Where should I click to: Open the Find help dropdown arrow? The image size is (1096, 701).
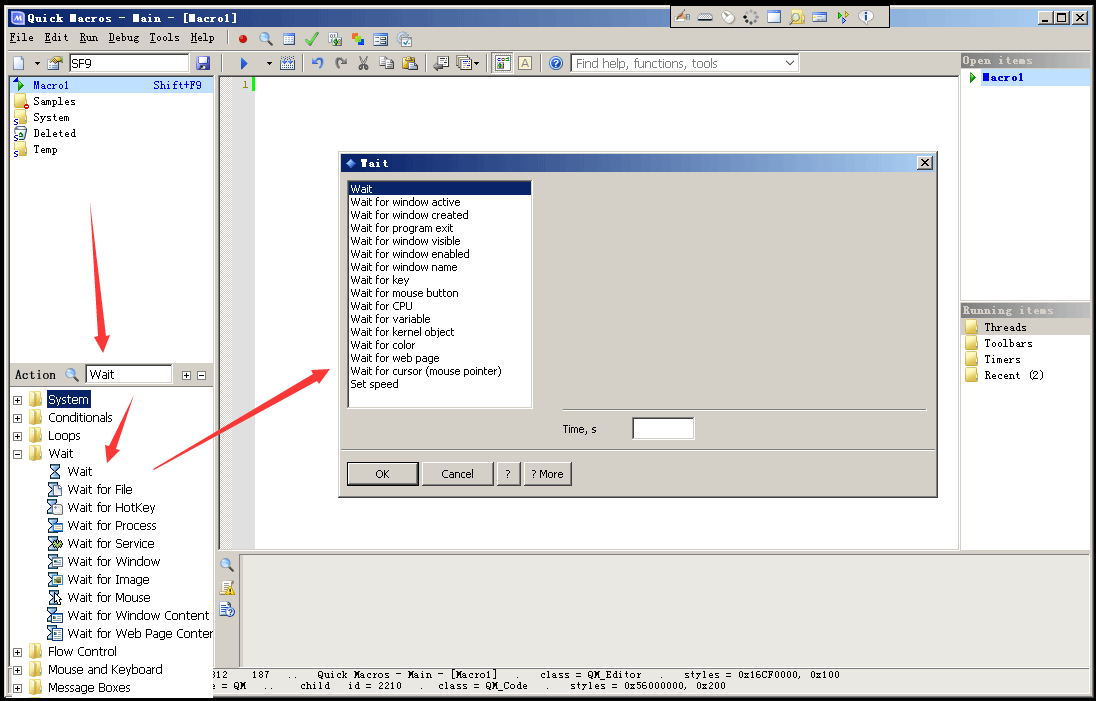(x=790, y=63)
